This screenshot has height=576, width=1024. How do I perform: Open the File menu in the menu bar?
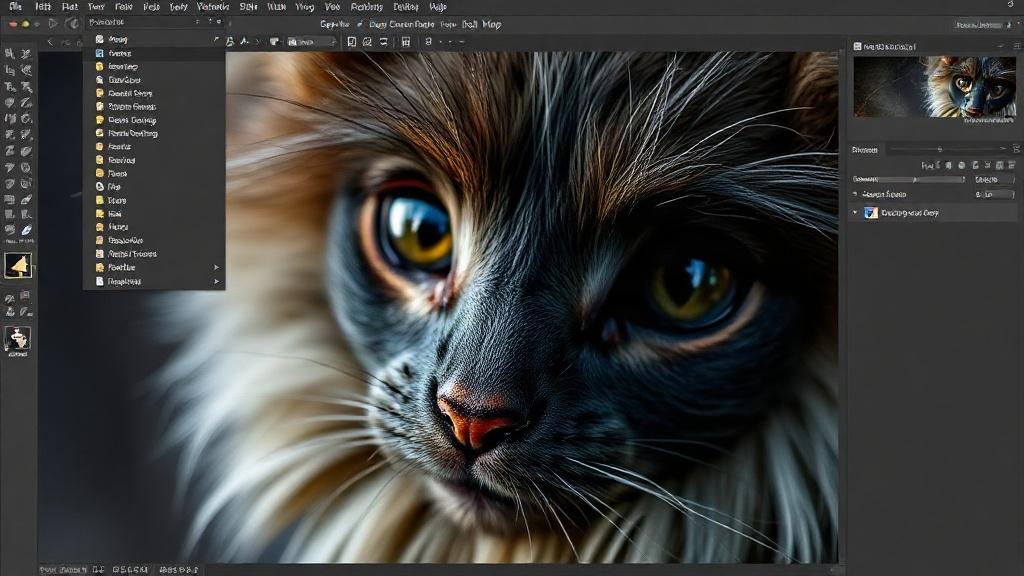point(15,7)
